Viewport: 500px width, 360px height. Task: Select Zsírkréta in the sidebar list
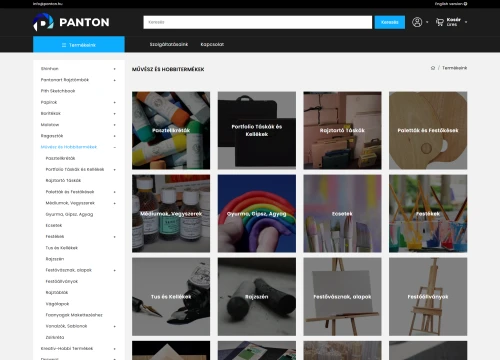coord(55,337)
